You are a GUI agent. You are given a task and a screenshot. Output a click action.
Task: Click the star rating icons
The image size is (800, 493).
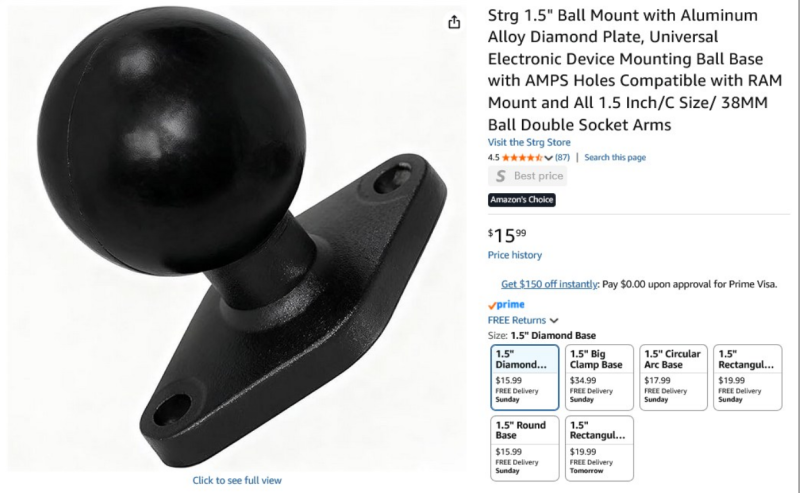point(522,158)
